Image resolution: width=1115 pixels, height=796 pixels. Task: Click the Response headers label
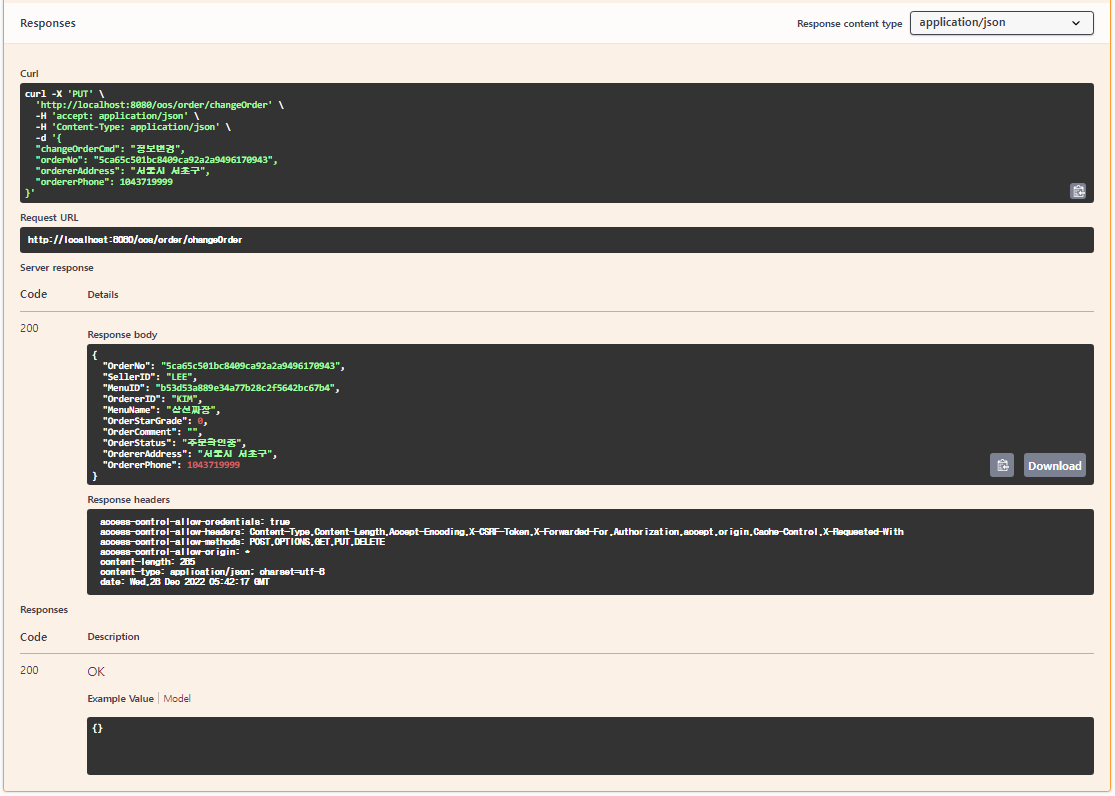129,499
